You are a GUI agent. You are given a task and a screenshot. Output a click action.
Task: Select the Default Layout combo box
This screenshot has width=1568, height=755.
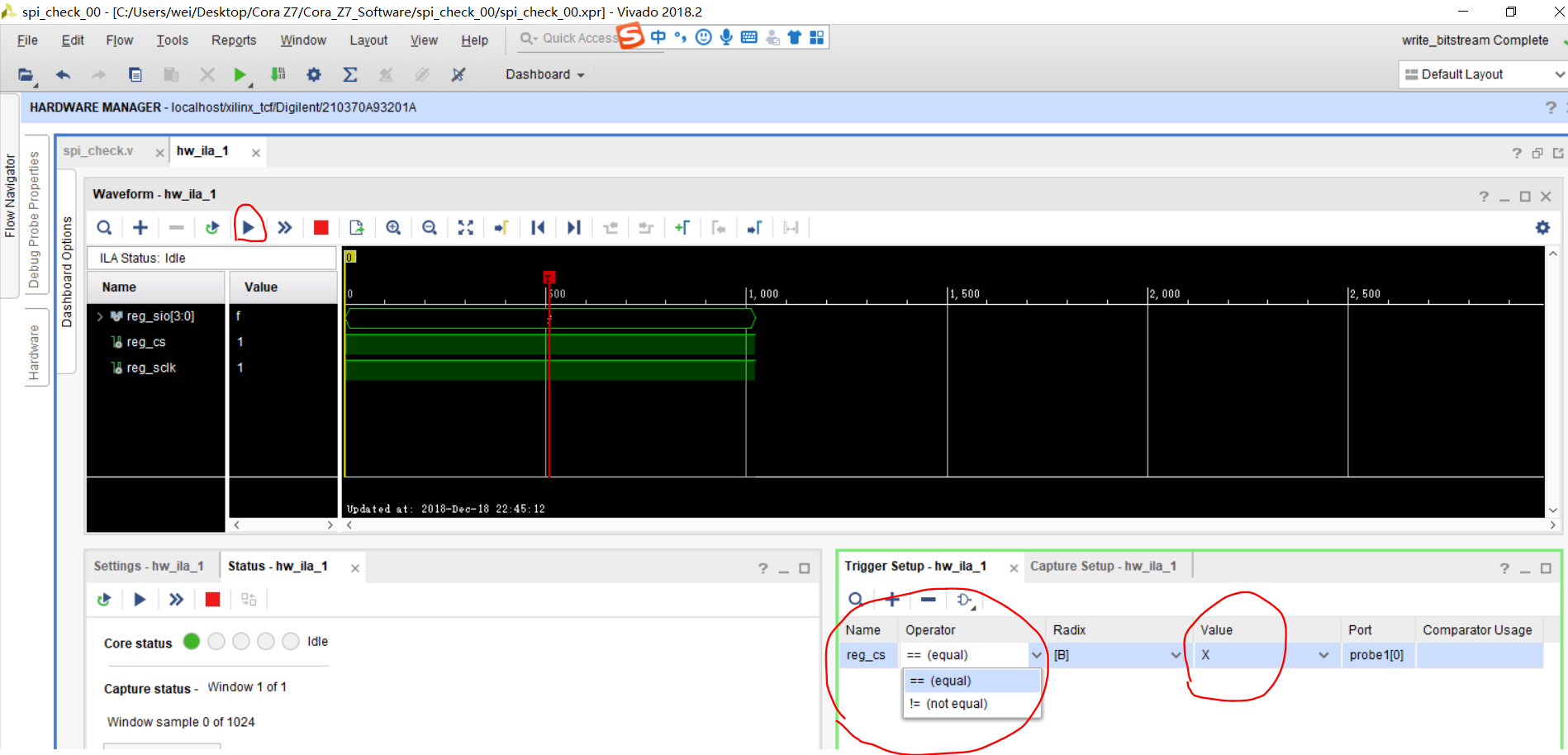(x=1479, y=74)
